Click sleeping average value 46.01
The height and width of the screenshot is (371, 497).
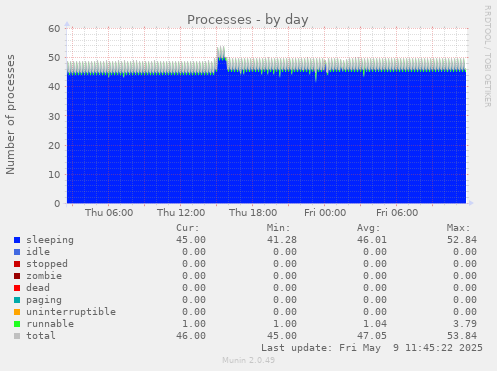(x=372, y=240)
